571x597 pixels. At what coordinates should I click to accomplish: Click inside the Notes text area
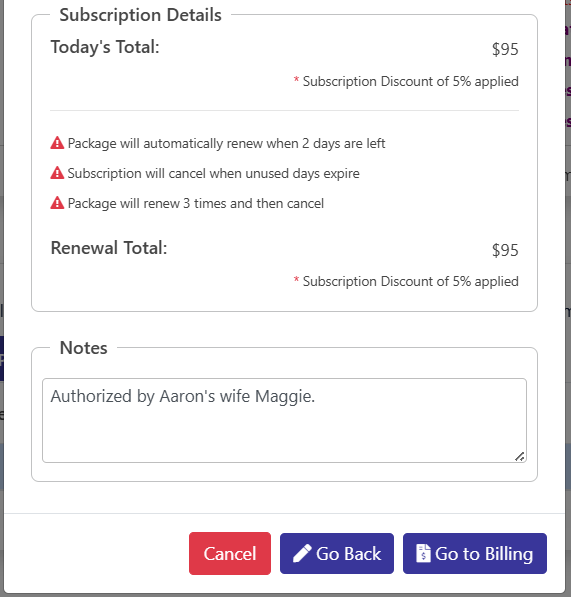(x=284, y=420)
